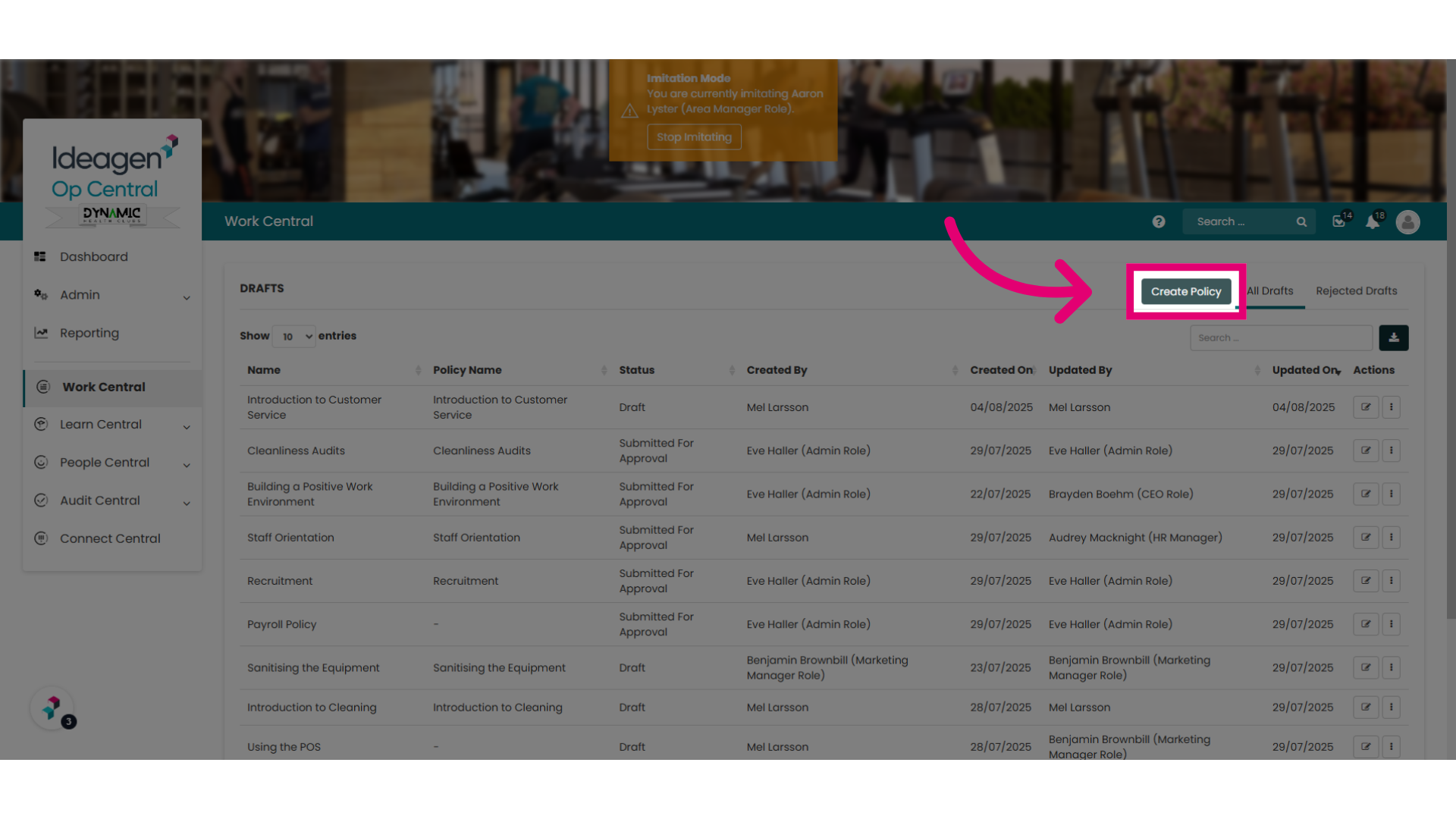Screen dimensions: 1456x819
Task: Sort by Created By column
Action: 852,370
